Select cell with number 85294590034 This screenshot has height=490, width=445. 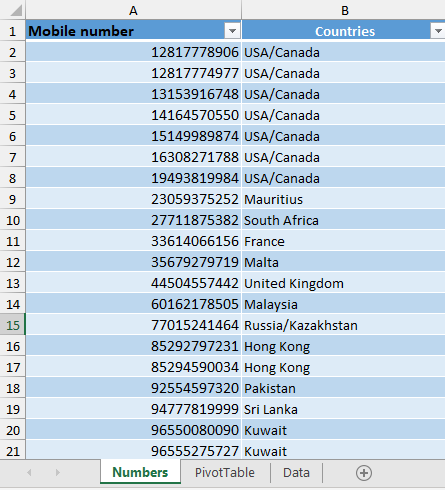tap(133, 367)
